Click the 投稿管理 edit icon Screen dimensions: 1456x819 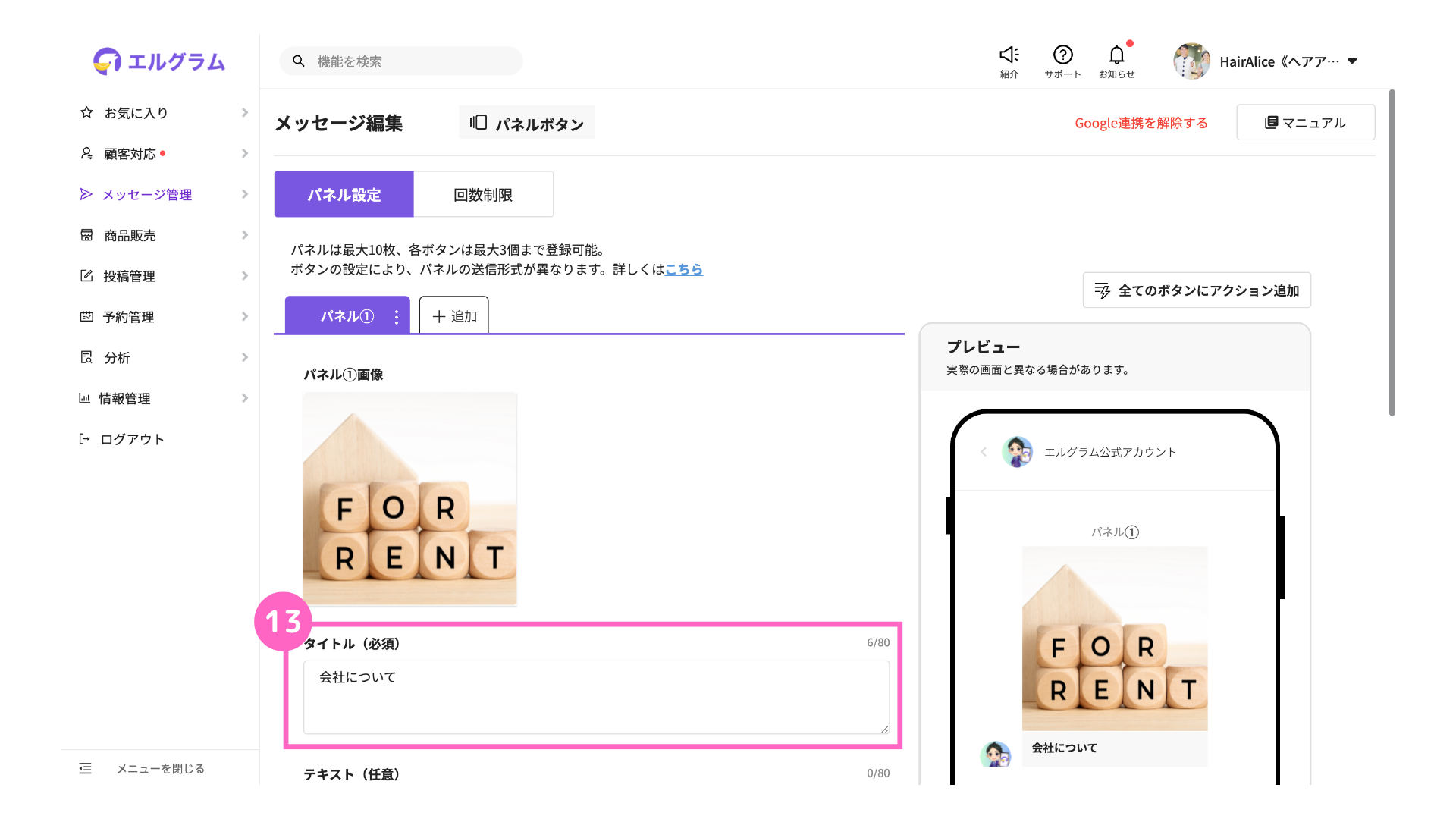(86, 276)
